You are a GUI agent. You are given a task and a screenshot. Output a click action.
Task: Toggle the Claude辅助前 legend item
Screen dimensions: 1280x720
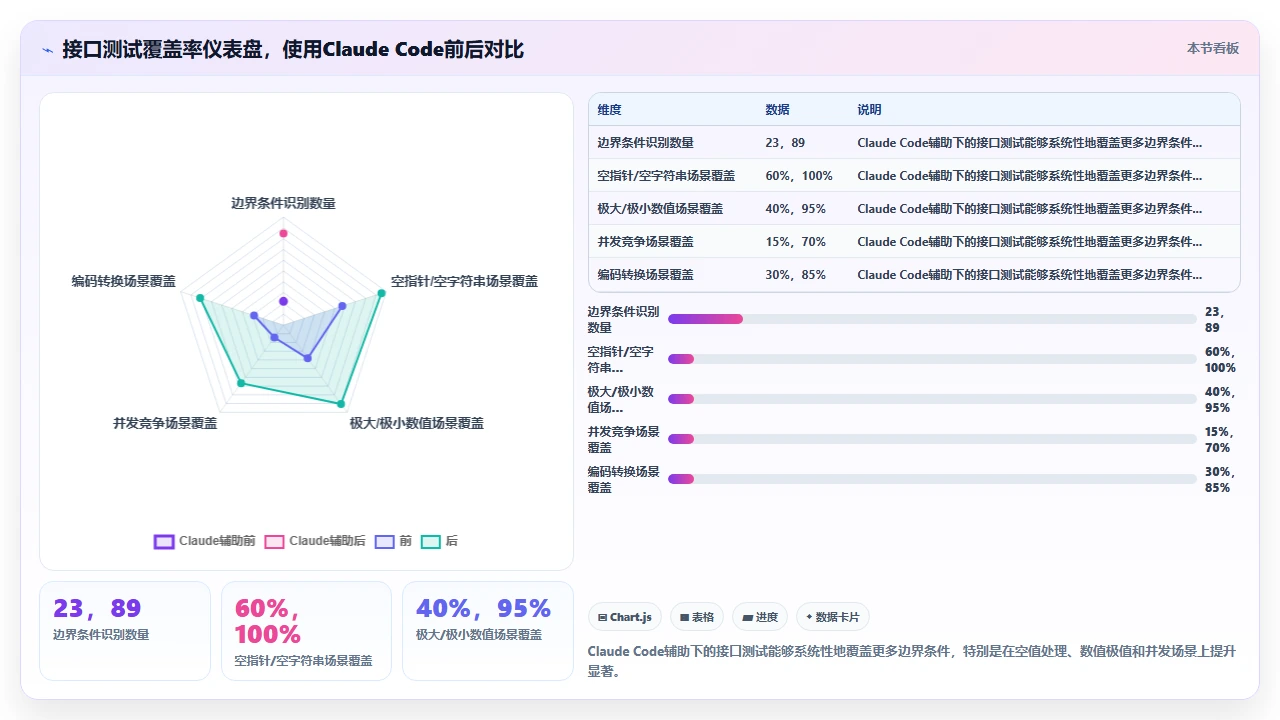point(204,541)
